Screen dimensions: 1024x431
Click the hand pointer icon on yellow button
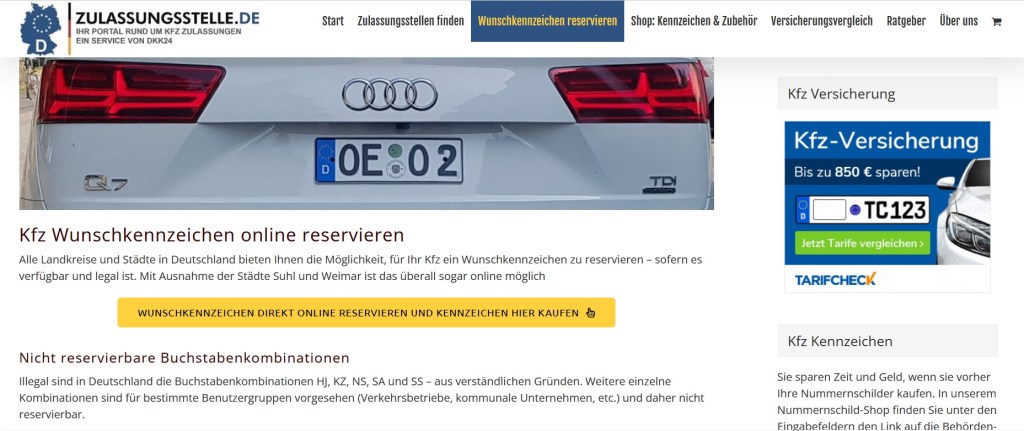pos(590,313)
